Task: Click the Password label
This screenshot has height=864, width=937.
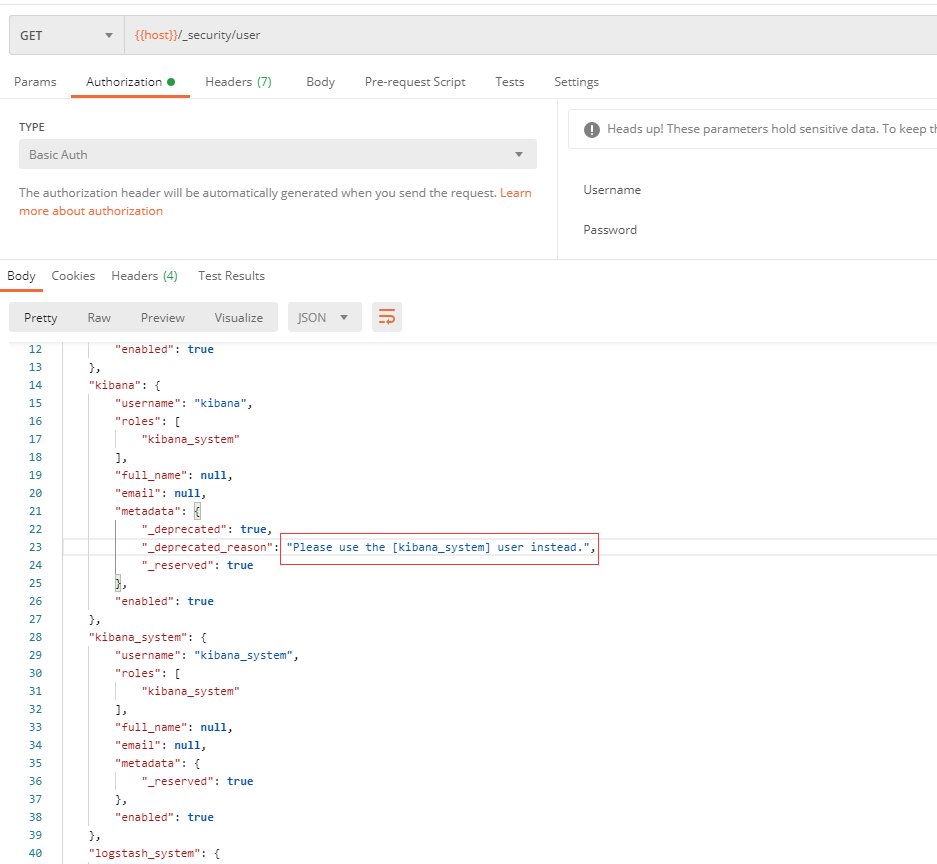Action: point(610,230)
